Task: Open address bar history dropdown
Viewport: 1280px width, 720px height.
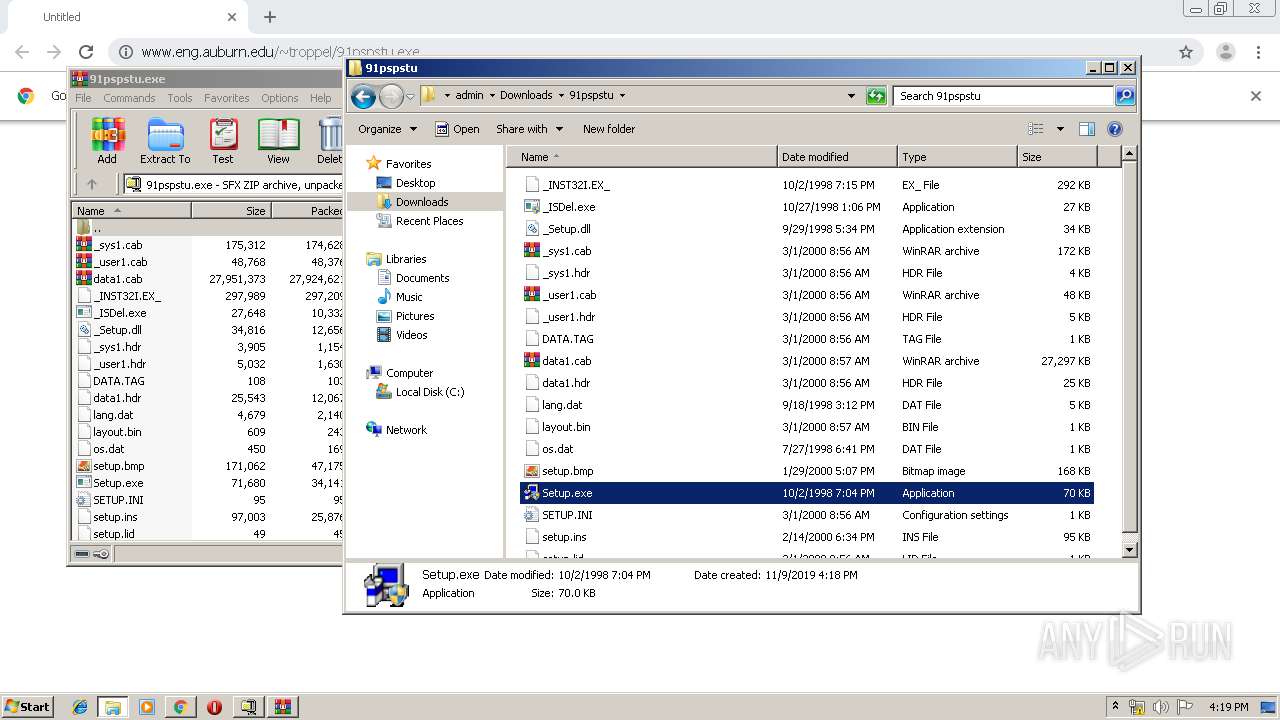Action: (851, 96)
